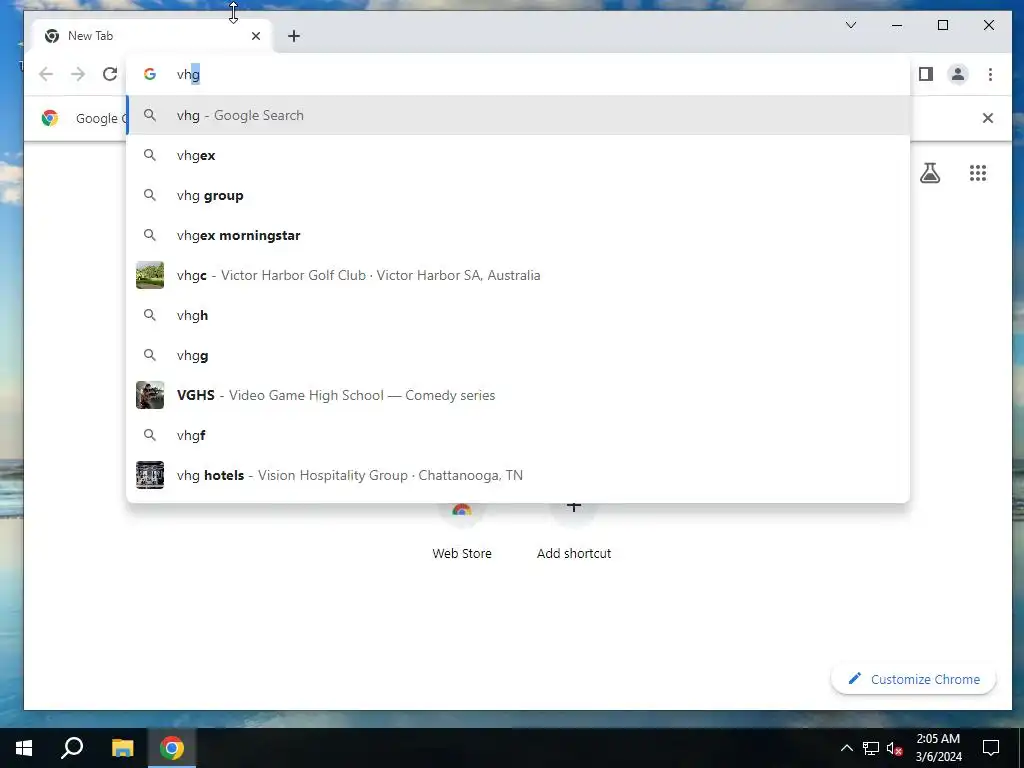
Task: Open a new tab with plus button
Action: coord(294,36)
